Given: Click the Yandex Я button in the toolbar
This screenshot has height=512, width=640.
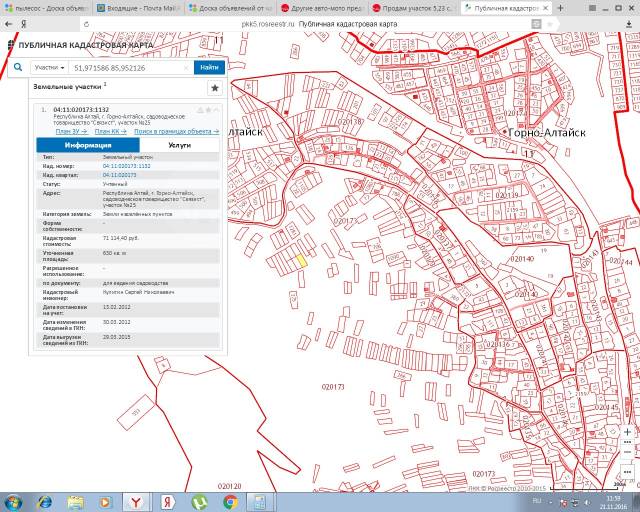Looking at the screenshot, I should [24, 24].
